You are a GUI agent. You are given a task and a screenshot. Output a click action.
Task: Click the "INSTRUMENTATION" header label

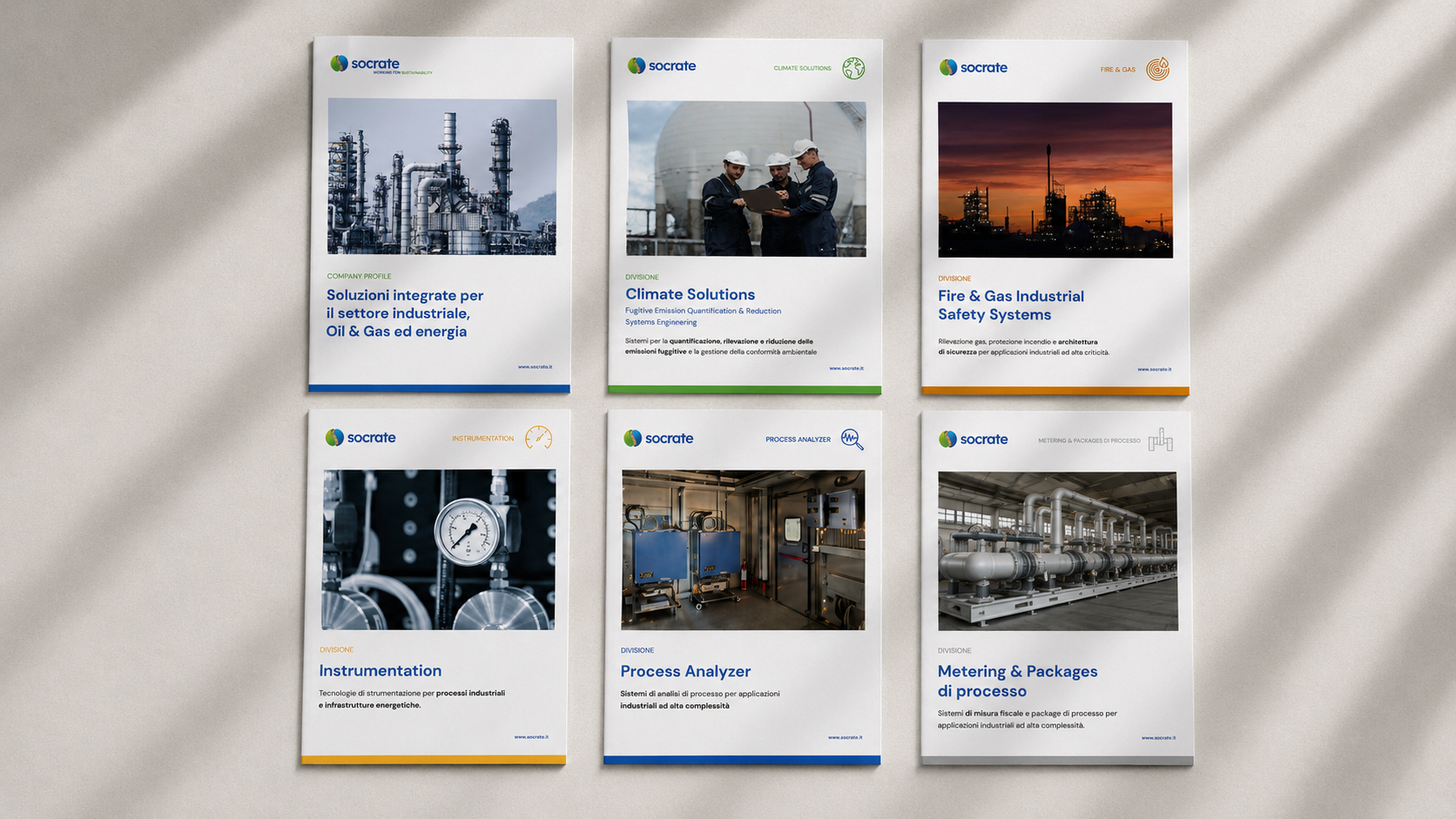(482, 439)
